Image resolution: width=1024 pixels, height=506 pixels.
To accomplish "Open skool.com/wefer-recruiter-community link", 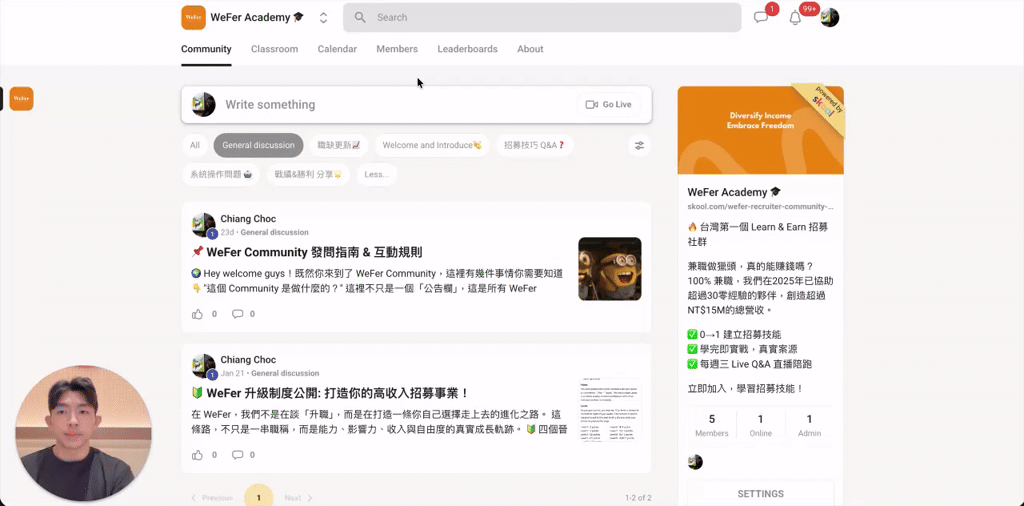I will (x=760, y=207).
